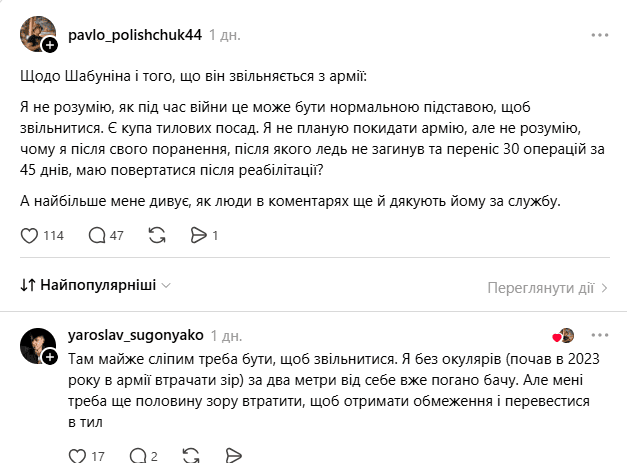627x463 pixels.
Task: View yaroslav_sugonyako's profile picture
Action: pos(38,345)
